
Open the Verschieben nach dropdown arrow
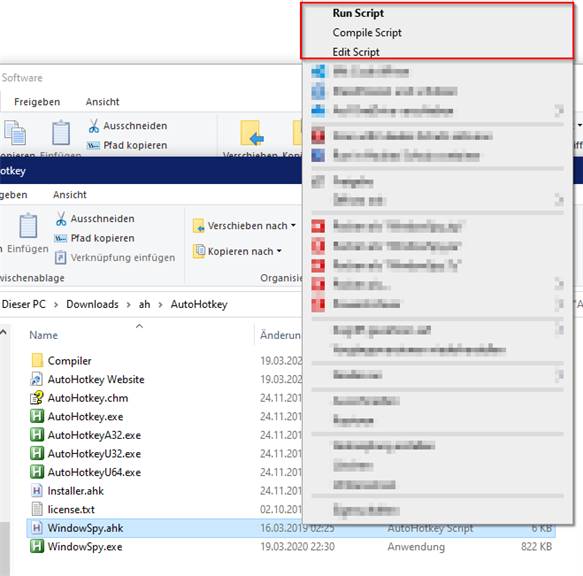pos(293,225)
